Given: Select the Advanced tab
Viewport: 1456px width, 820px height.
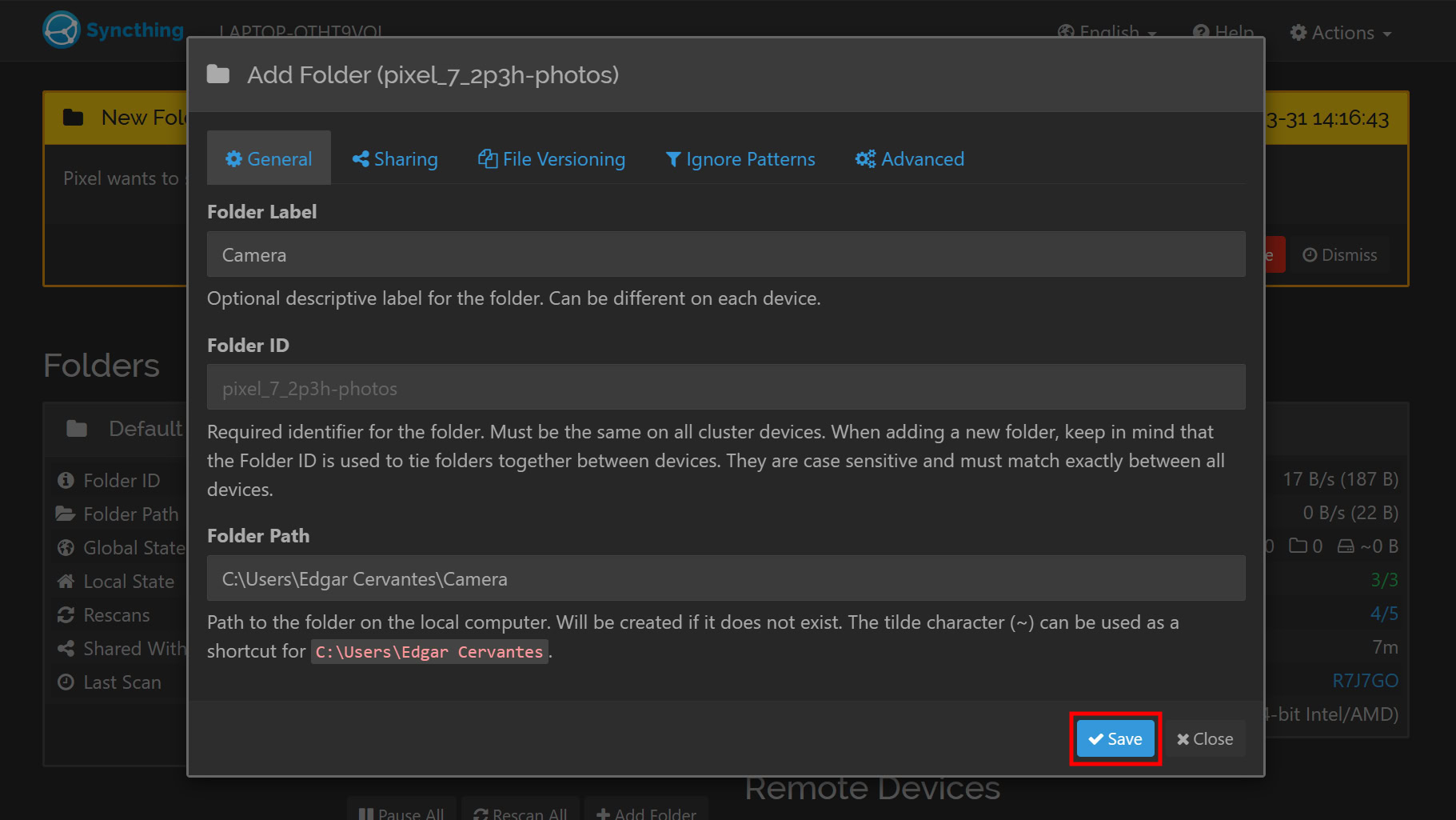Looking at the screenshot, I should click(910, 159).
